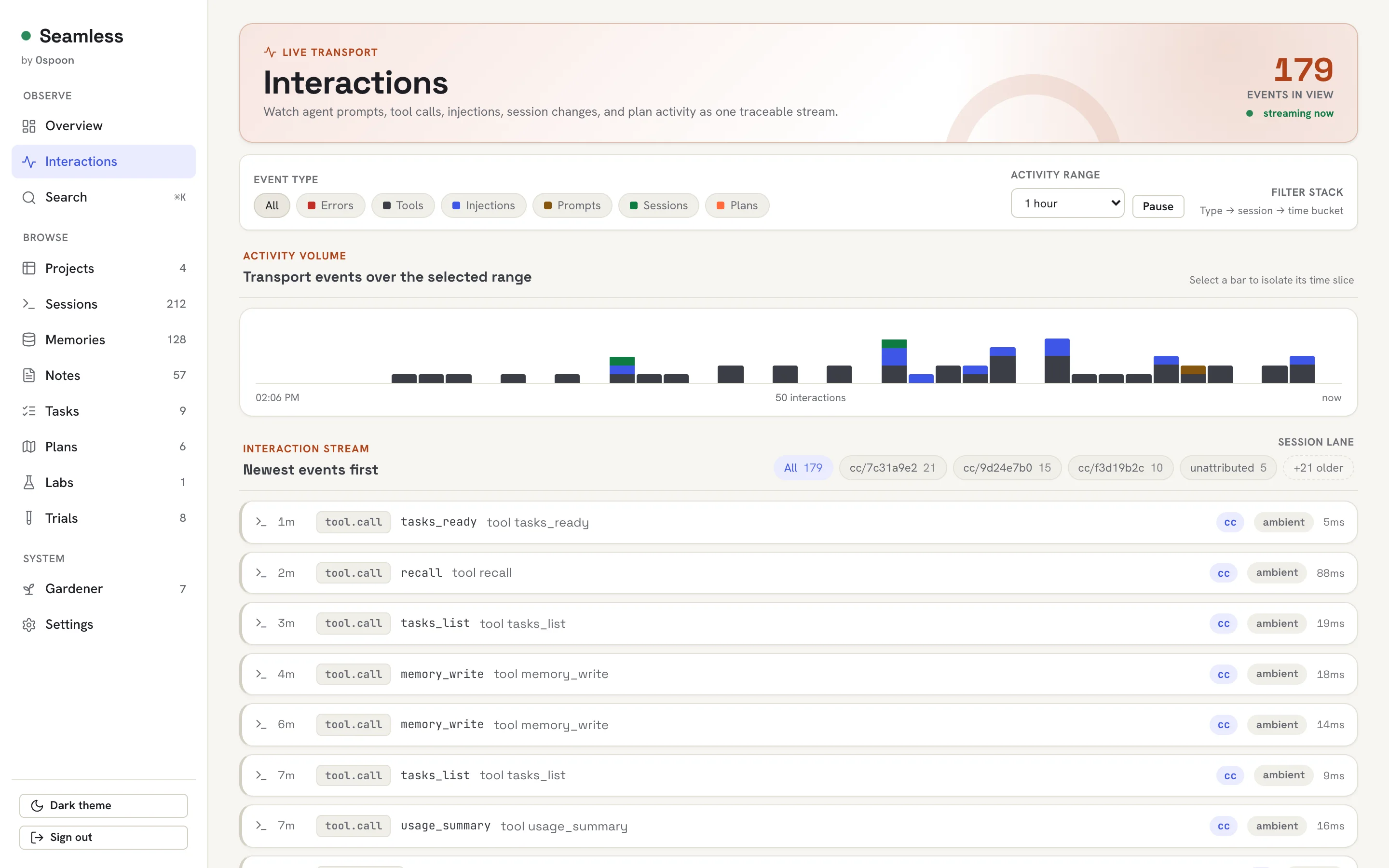Click the Interactions pulse icon
1389x868 pixels.
click(29, 162)
